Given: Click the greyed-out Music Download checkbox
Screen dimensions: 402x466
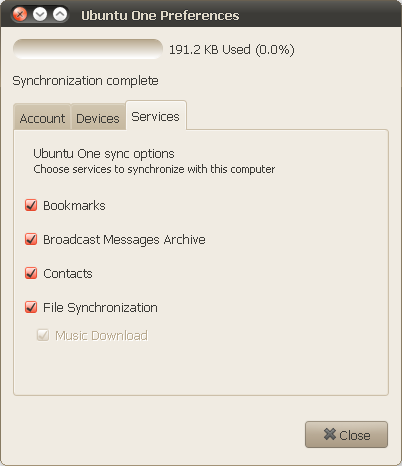Looking at the screenshot, I should coord(43,335).
